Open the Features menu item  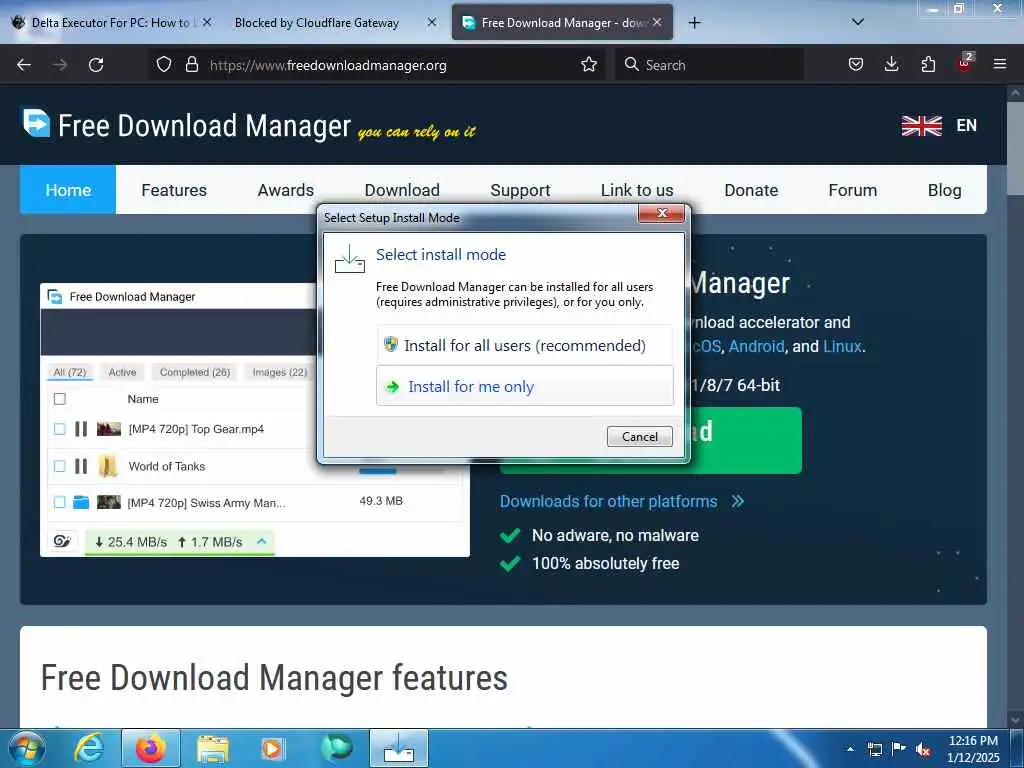coord(174,190)
